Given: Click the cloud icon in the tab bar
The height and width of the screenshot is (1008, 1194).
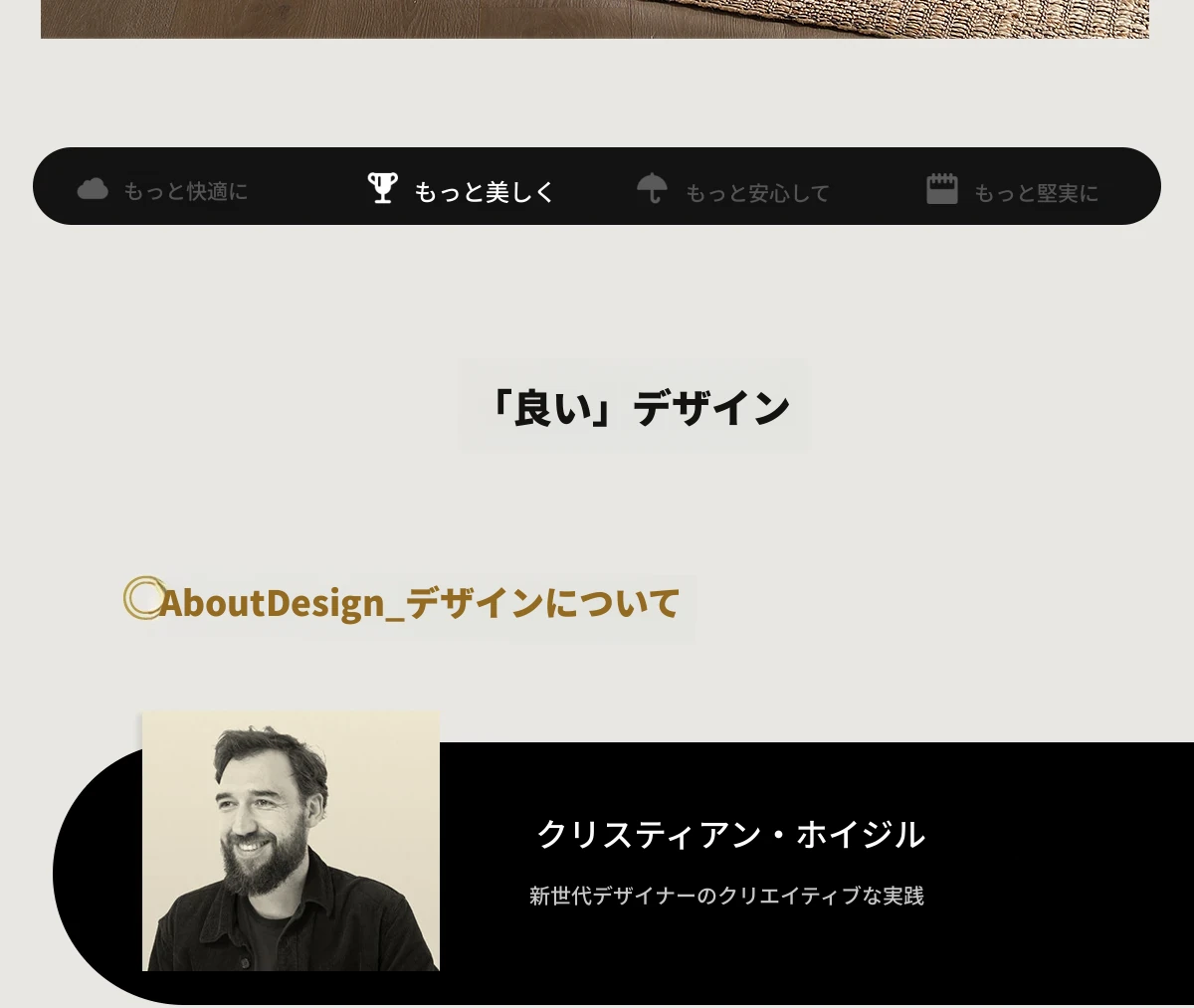Looking at the screenshot, I should pyautogui.click(x=93, y=188).
